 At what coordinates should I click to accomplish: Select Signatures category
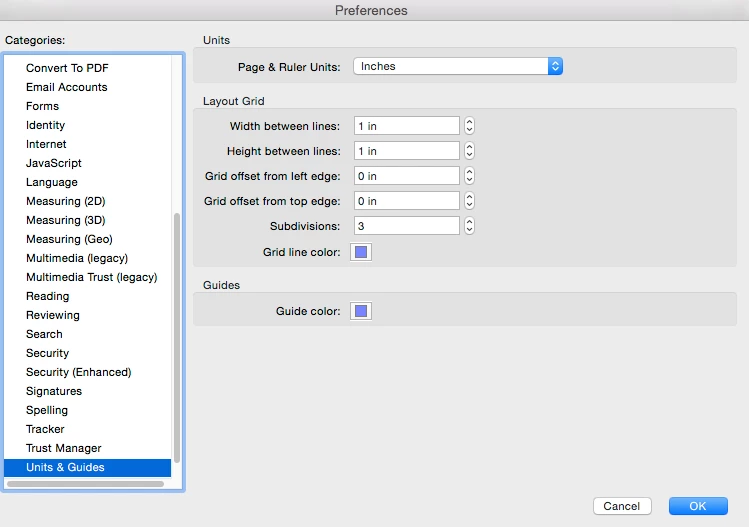(87, 391)
